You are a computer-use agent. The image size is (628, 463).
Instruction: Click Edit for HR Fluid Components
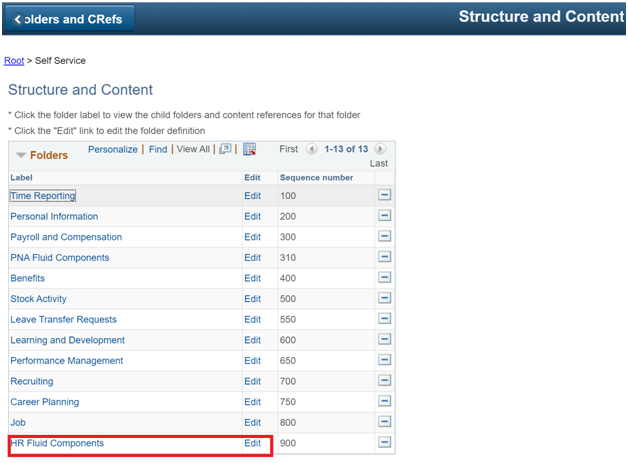[252, 443]
